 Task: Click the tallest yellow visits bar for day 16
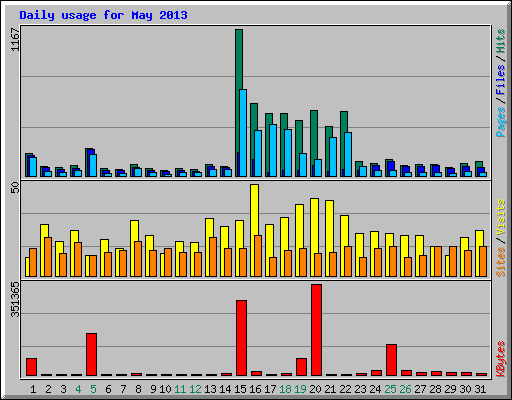254,210
